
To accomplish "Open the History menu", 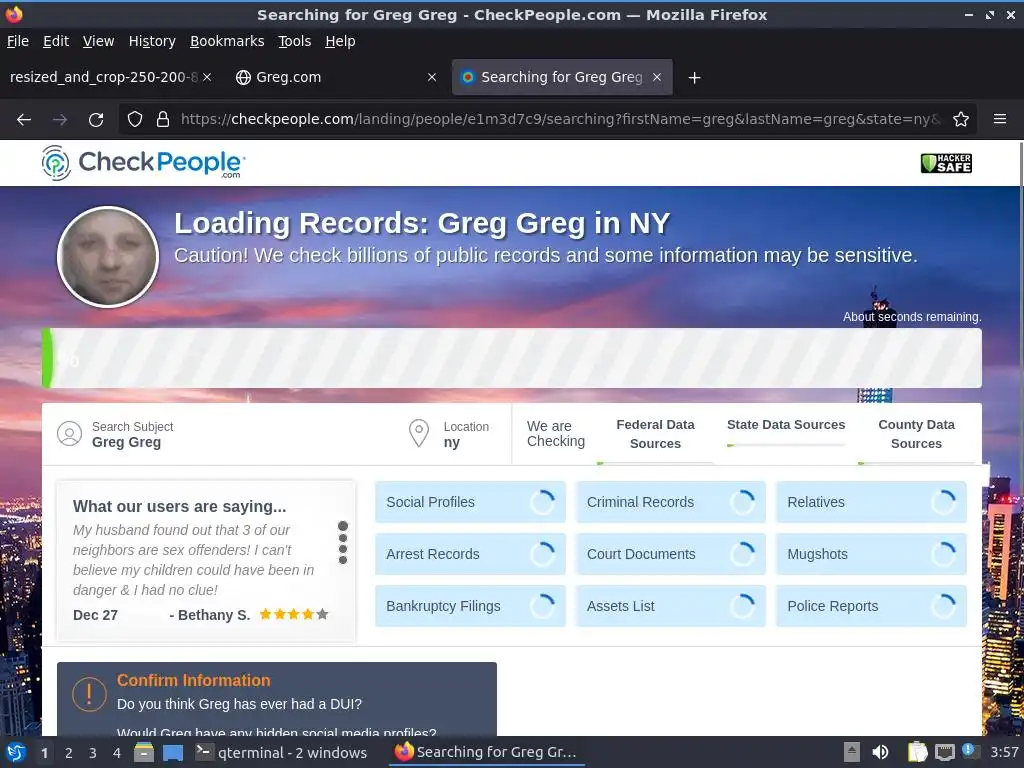I will [152, 41].
